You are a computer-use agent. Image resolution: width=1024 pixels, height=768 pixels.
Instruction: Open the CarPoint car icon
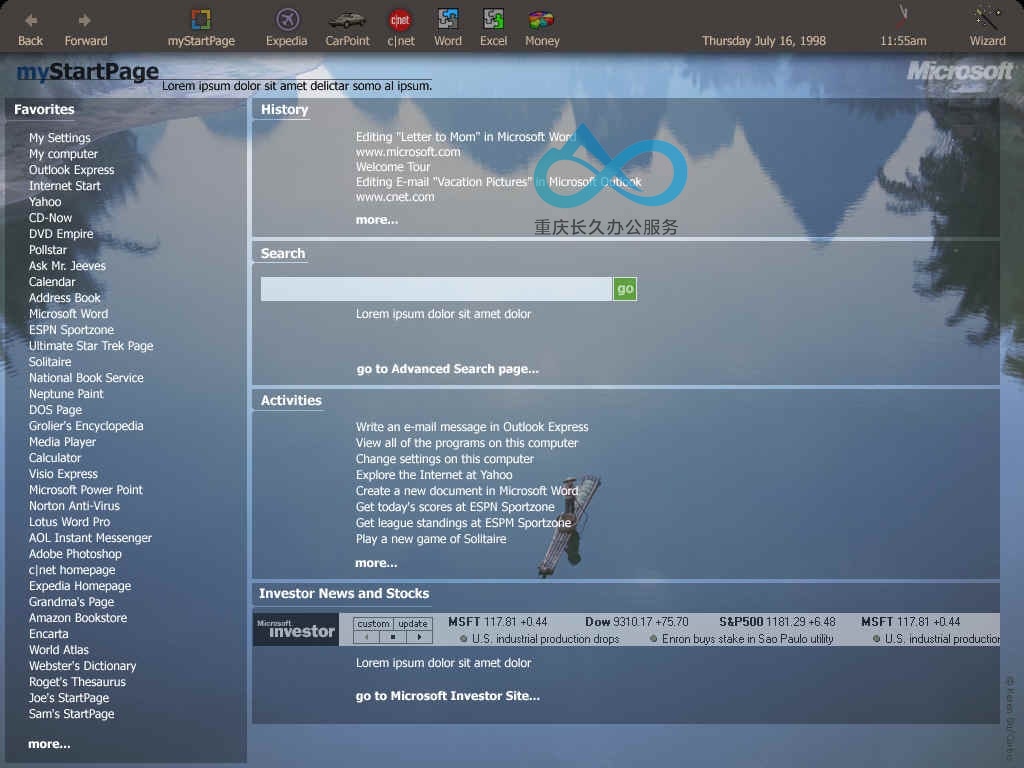tap(347, 20)
